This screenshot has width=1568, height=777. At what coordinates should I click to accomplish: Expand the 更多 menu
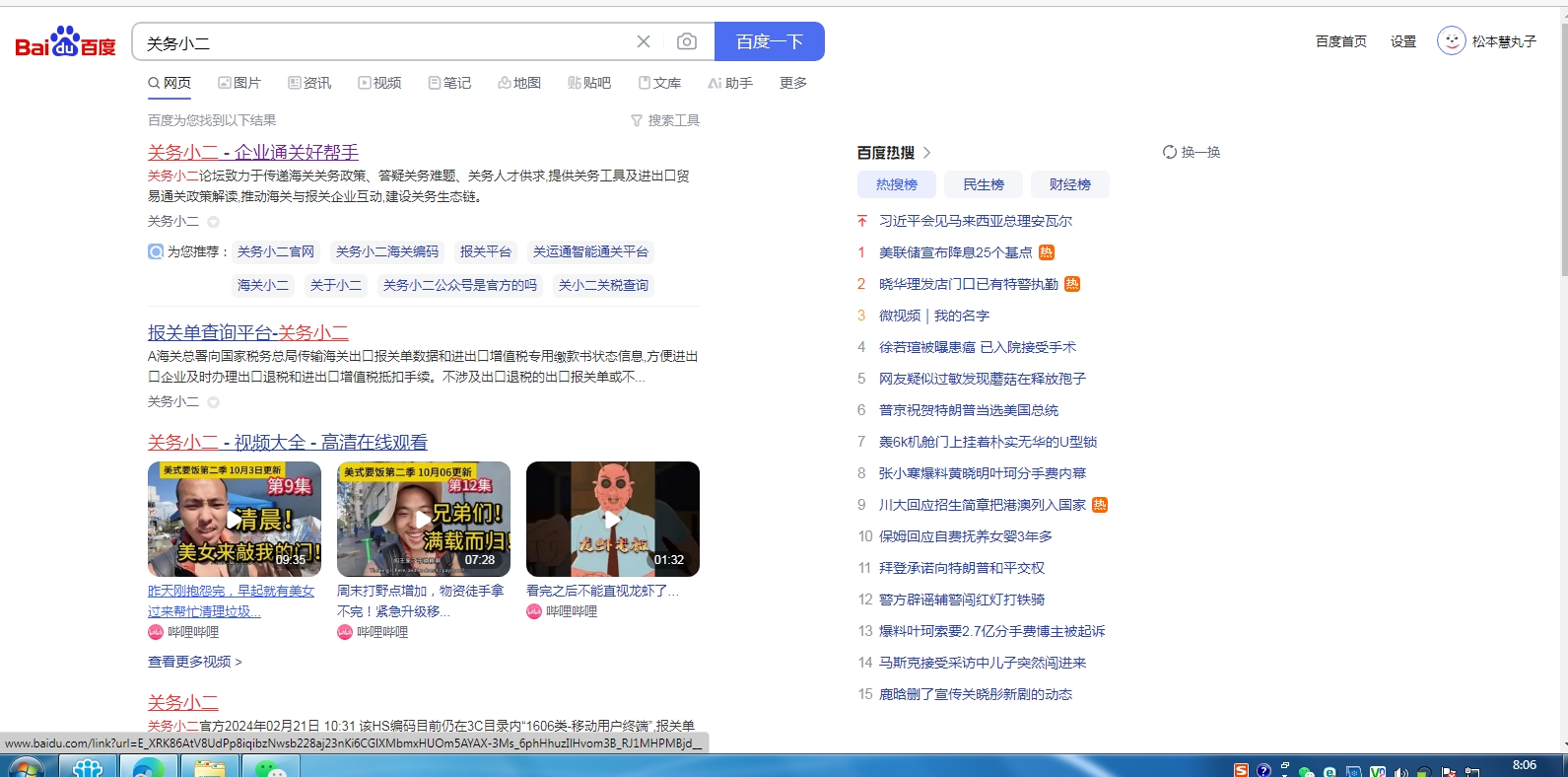pos(793,83)
